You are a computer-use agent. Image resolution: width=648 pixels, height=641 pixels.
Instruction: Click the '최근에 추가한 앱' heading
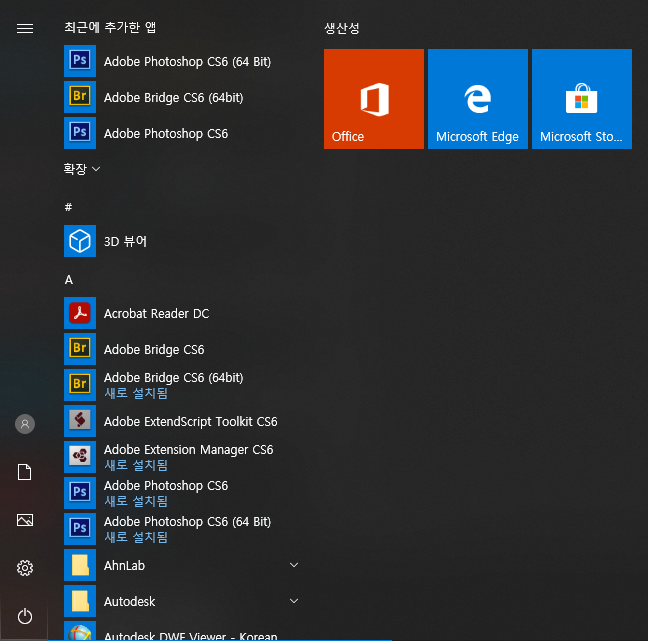click(110, 27)
